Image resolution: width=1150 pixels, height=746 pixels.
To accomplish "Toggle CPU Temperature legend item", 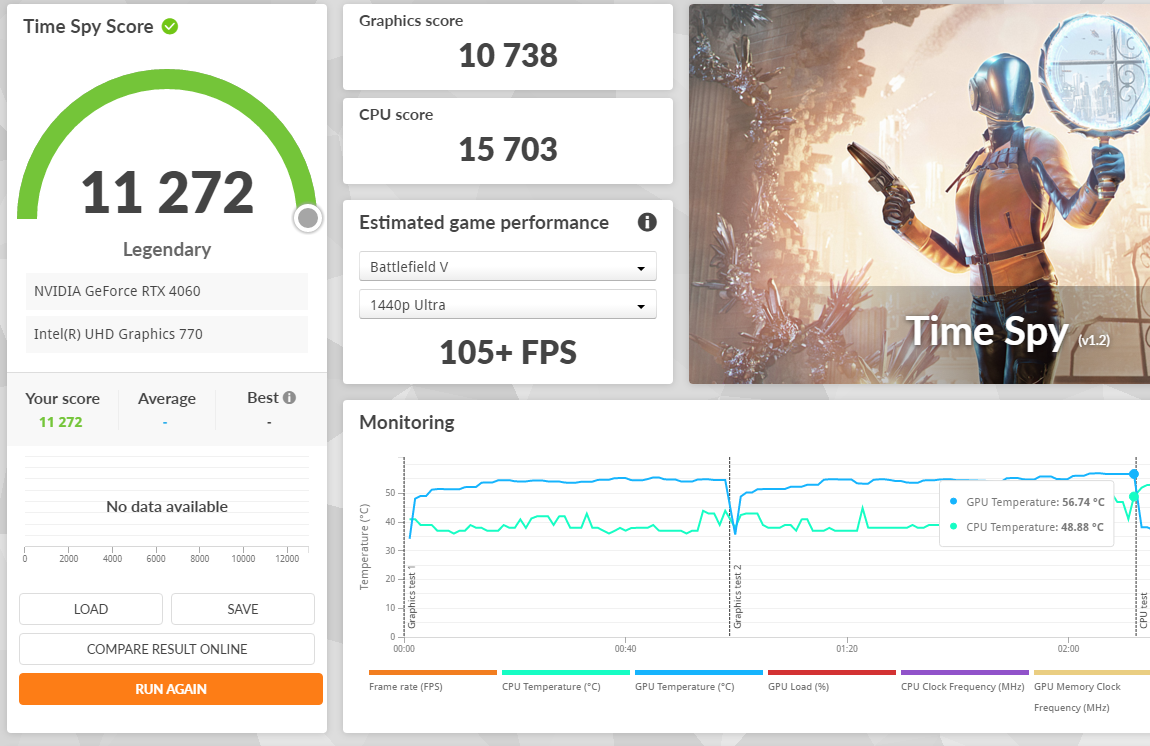I will (565, 681).
